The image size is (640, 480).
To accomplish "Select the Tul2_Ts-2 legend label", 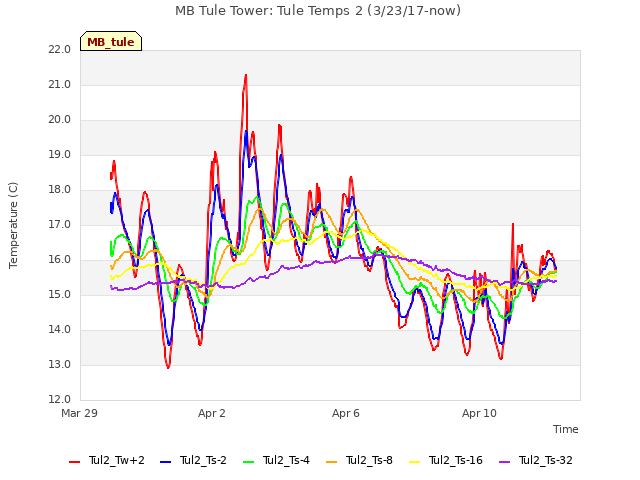I will 203,460.
